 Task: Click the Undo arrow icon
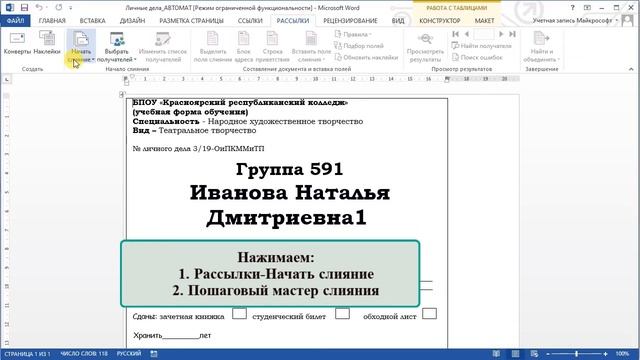click(38, 7)
